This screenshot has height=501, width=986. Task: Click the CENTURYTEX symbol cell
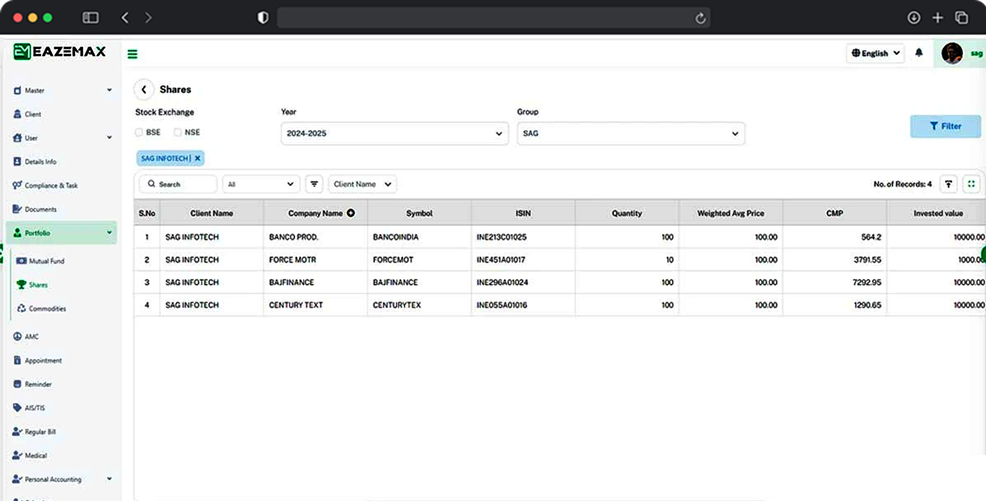click(x=419, y=305)
